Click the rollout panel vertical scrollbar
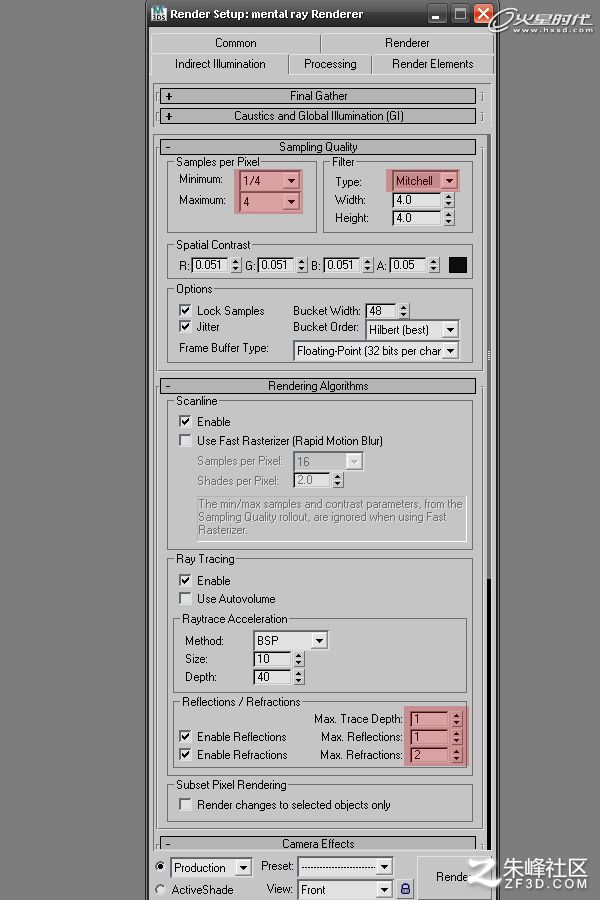 489,494
